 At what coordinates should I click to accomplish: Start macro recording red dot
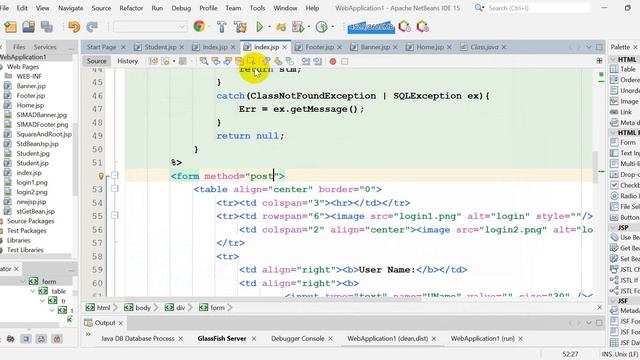(x=333, y=61)
